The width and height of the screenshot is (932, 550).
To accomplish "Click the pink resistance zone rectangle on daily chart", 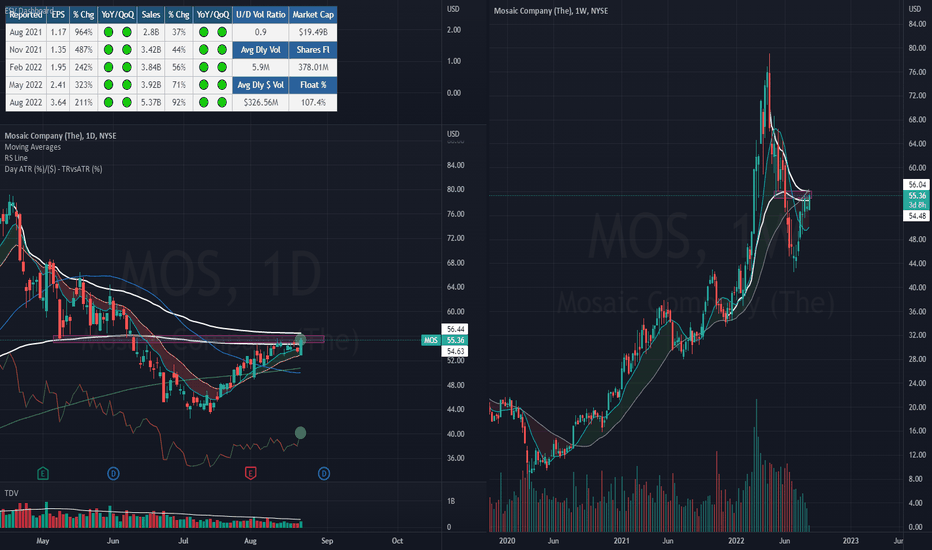I will [189, 340].
